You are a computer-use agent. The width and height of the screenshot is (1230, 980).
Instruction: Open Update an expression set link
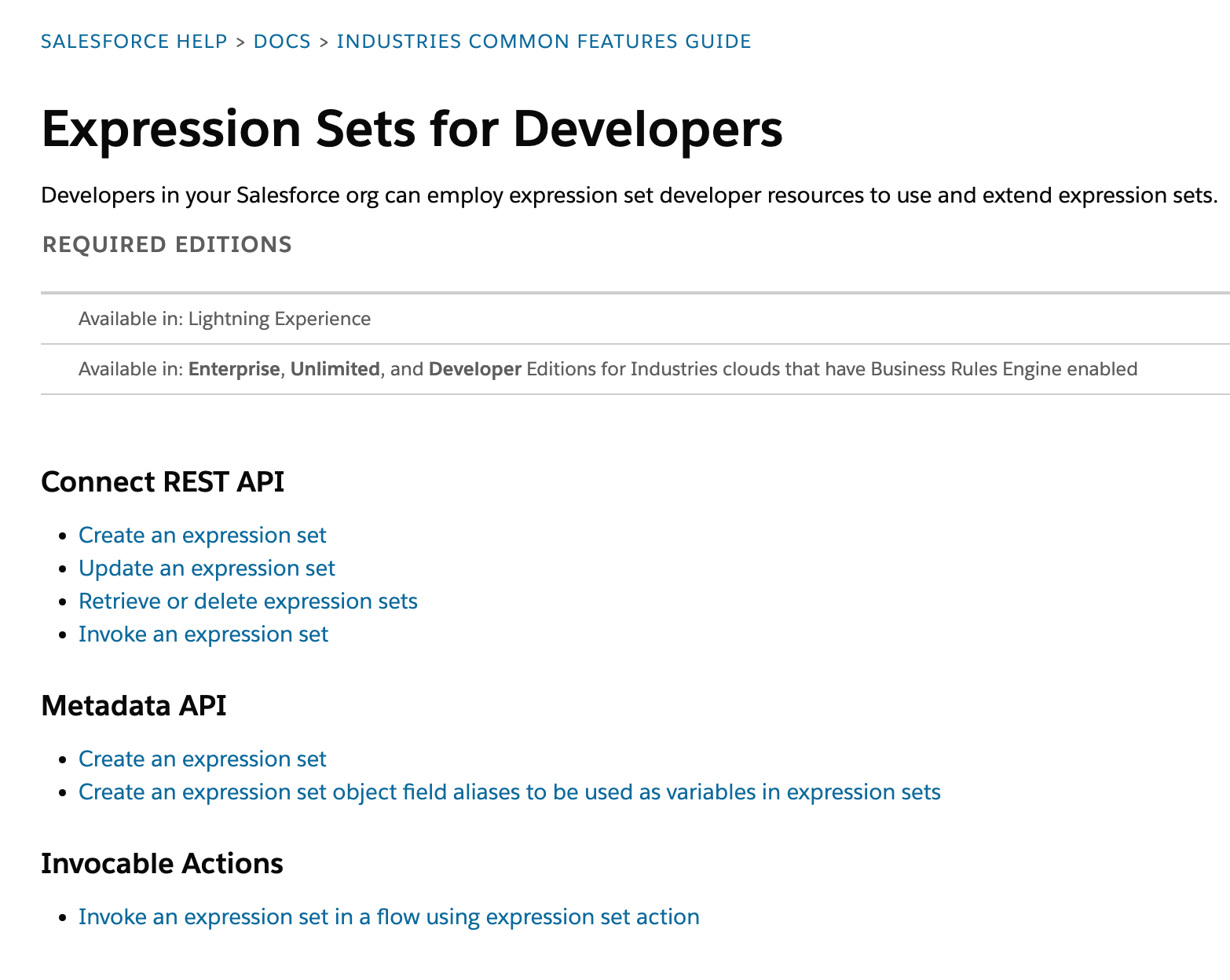(206, 568)
